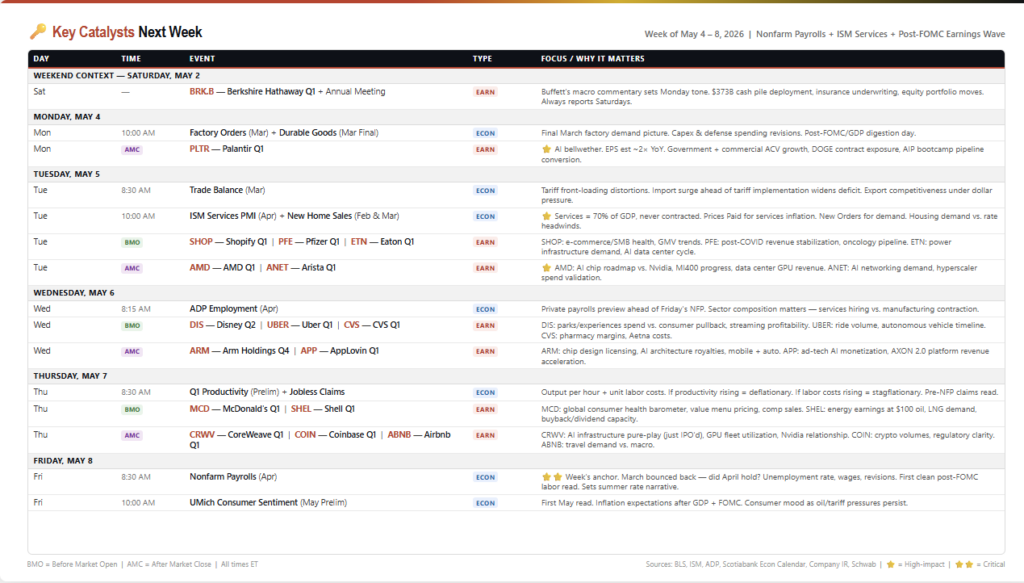Click the ETN ticker
The width and height of the screenshot is (1024, 583).
(x=359, y=242)
